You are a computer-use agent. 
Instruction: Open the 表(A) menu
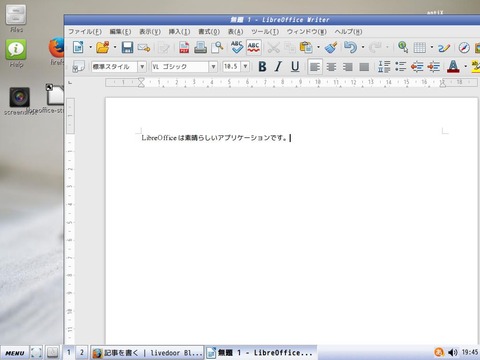pyautogui.click(x=235, y=32)
